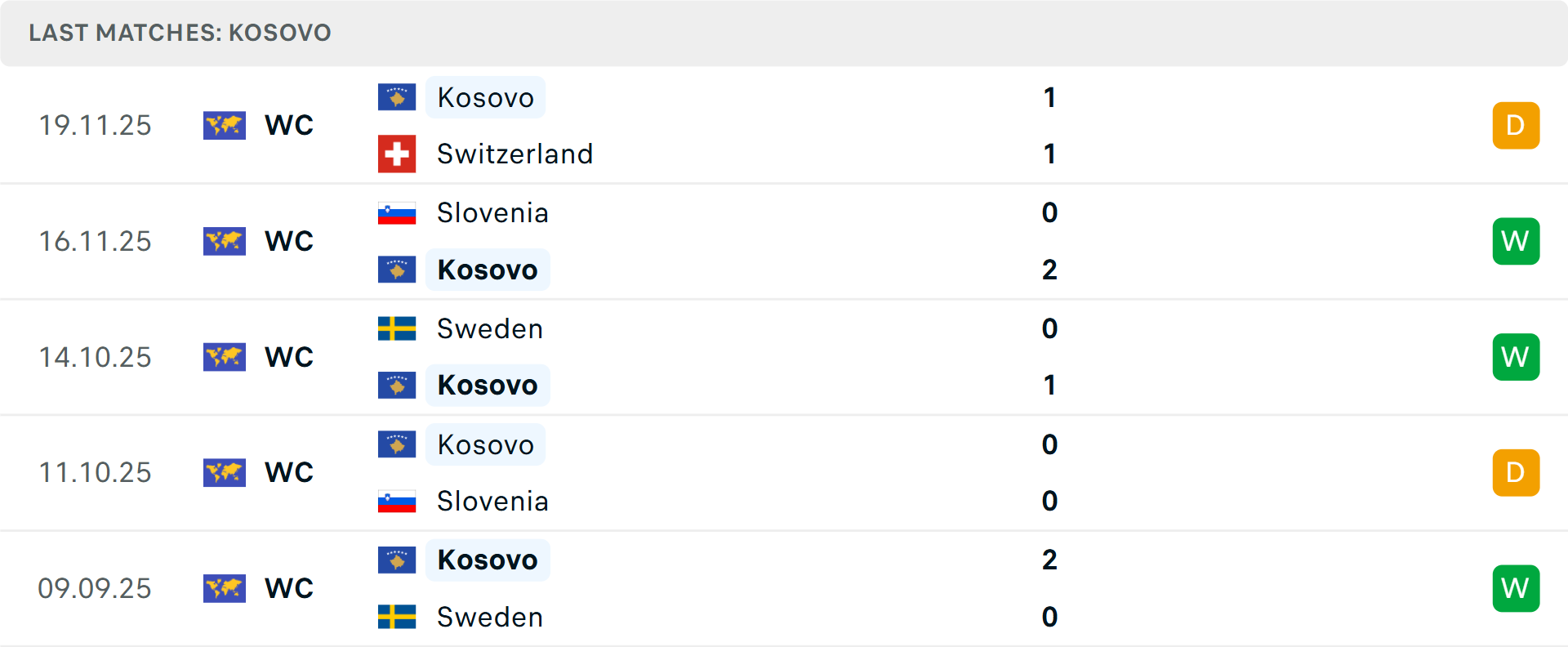Click the 14.10.25 match date
This screenshot has width=1568, height=647.
point(95,357)
